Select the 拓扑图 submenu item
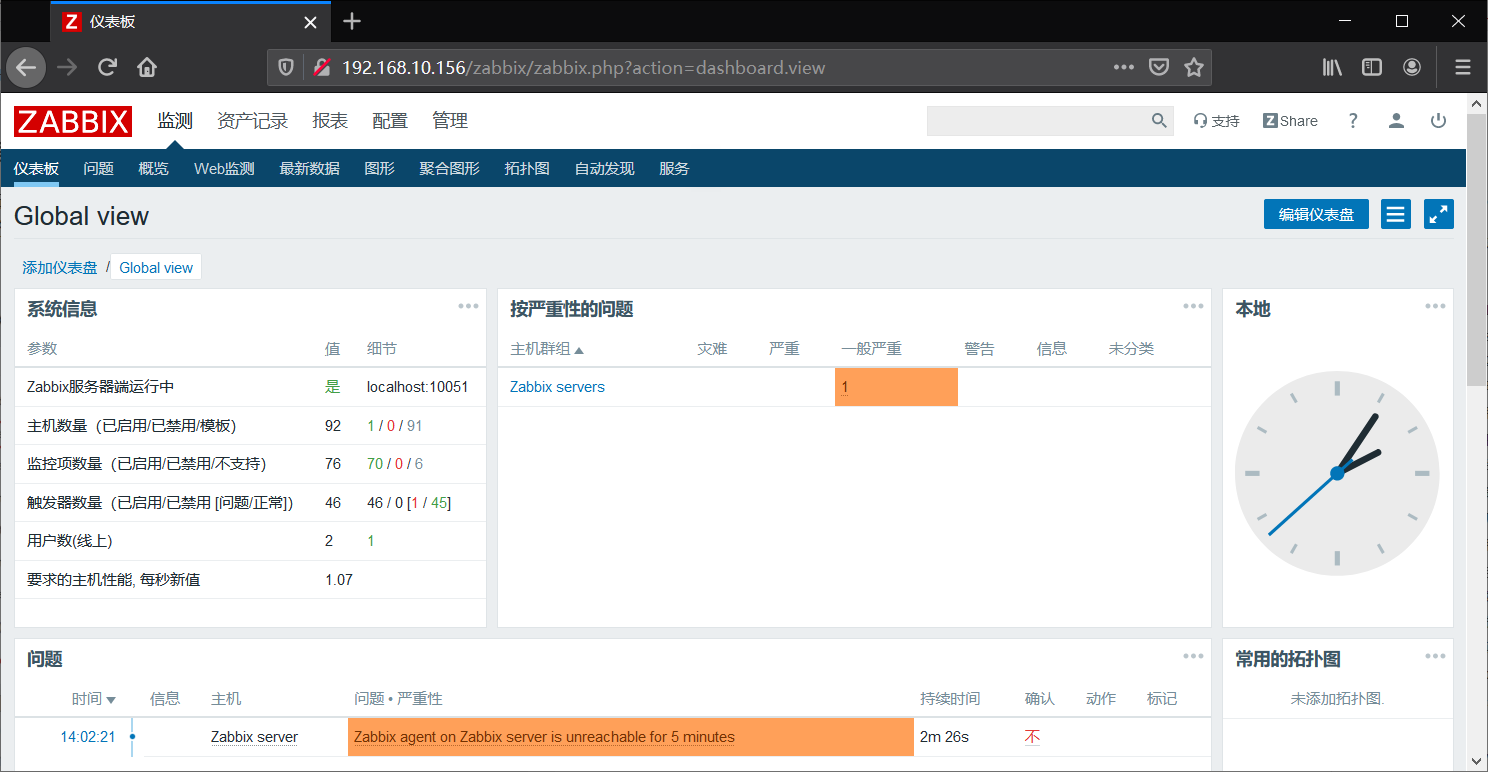Viewport: 1488px width, 772px height. (x=527, y=169)
